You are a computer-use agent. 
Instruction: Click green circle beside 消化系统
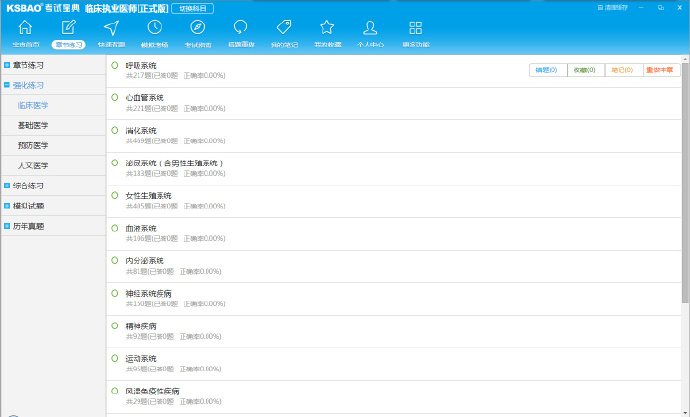115,130
